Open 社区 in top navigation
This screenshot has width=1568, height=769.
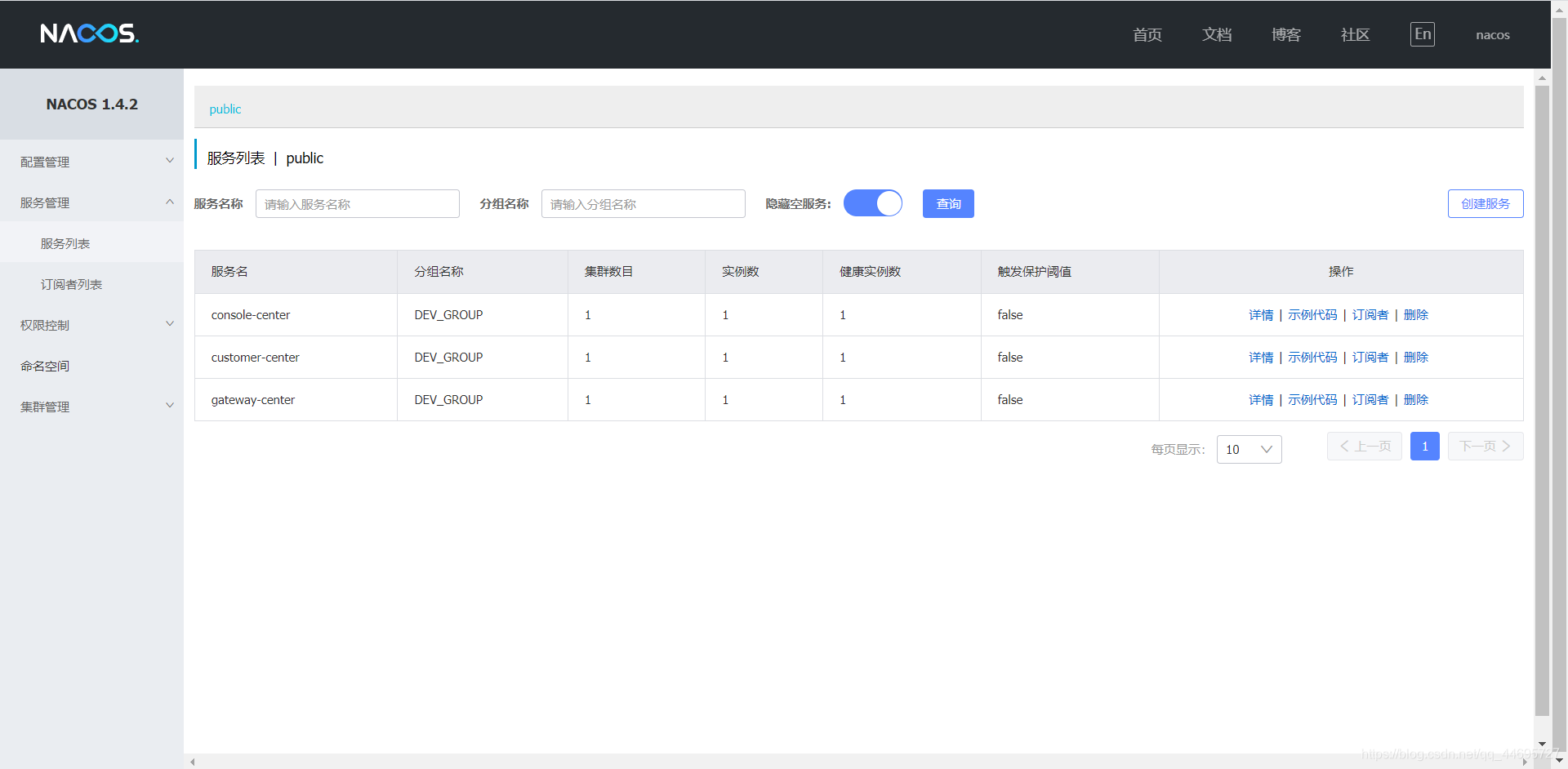click(x=1356, y=34)
